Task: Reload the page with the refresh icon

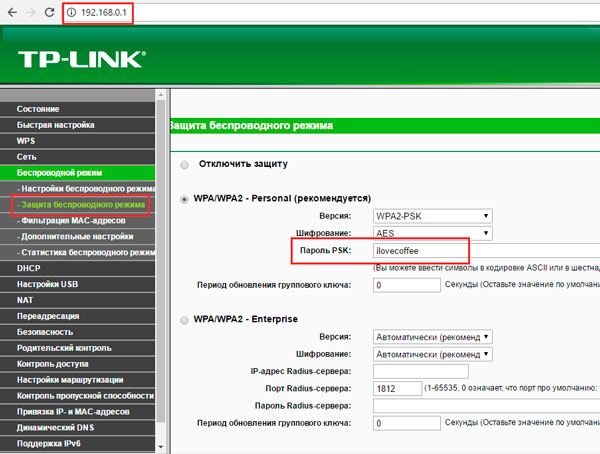Action: pyautogui.click(x=50, y=14)
